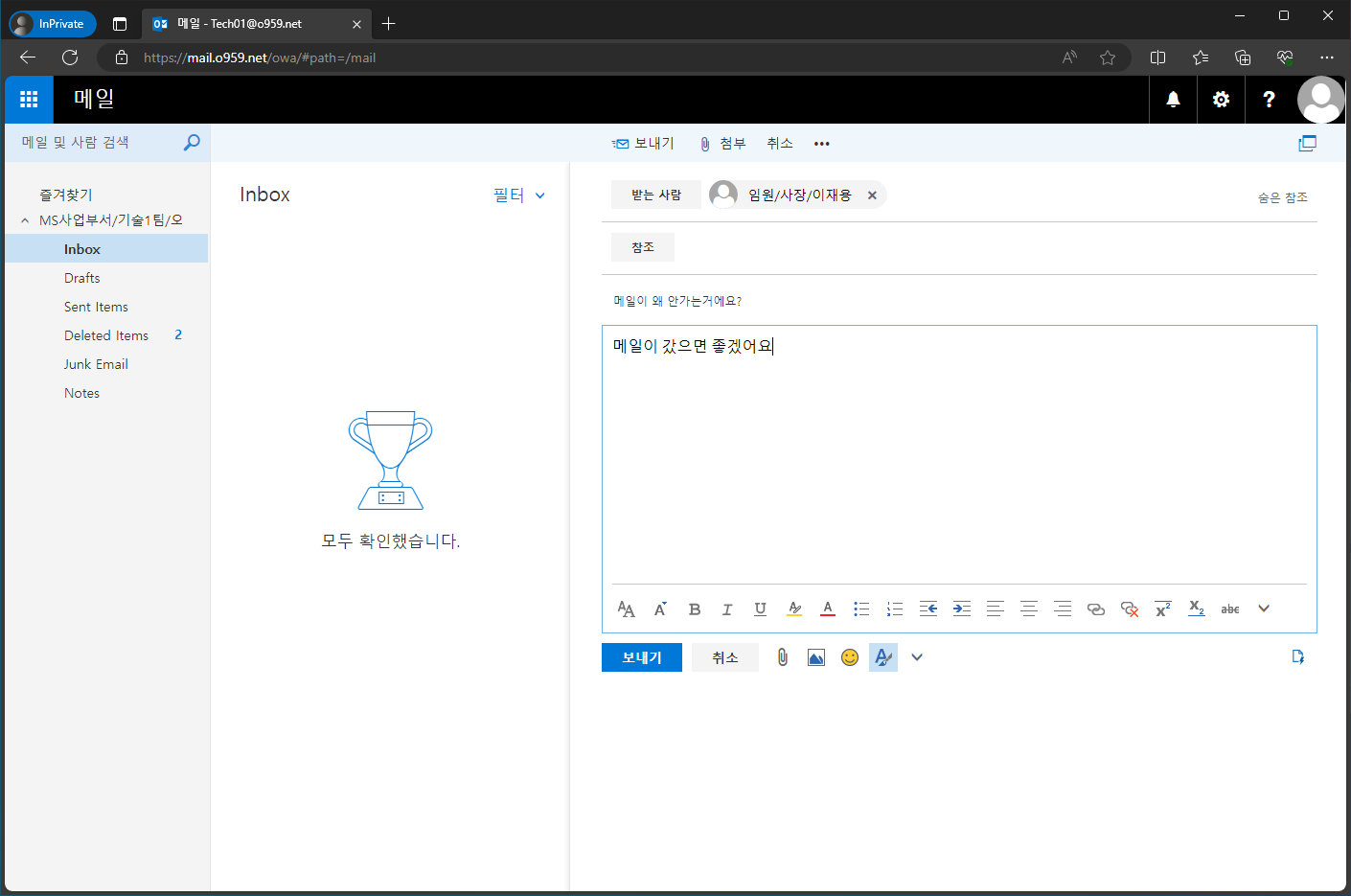This screenshot has width=1351, height=896.
Task: Open the app launcher grid
Action: (x=28, y=99)
